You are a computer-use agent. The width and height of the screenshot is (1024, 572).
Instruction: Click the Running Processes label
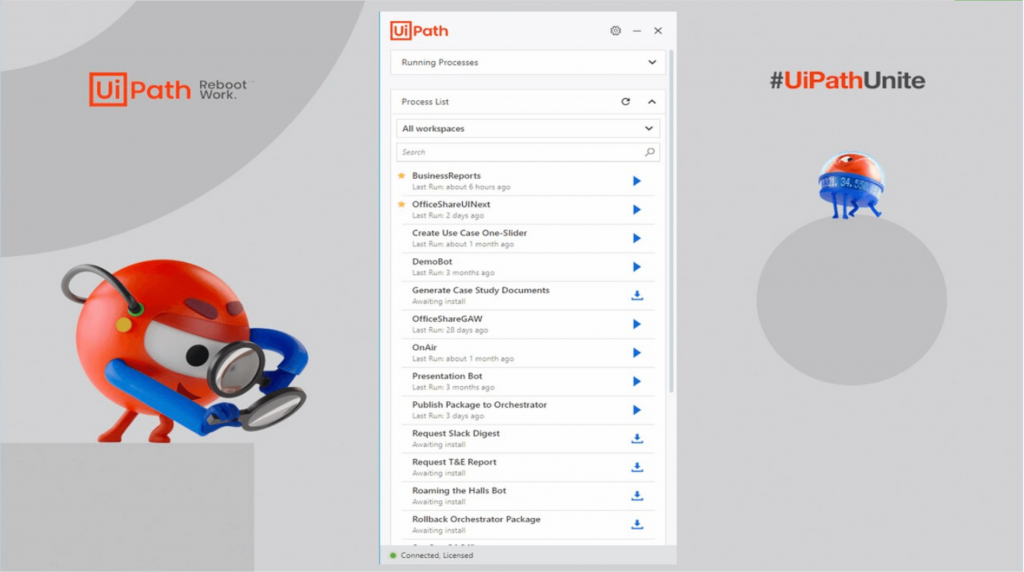coord(440,63)
